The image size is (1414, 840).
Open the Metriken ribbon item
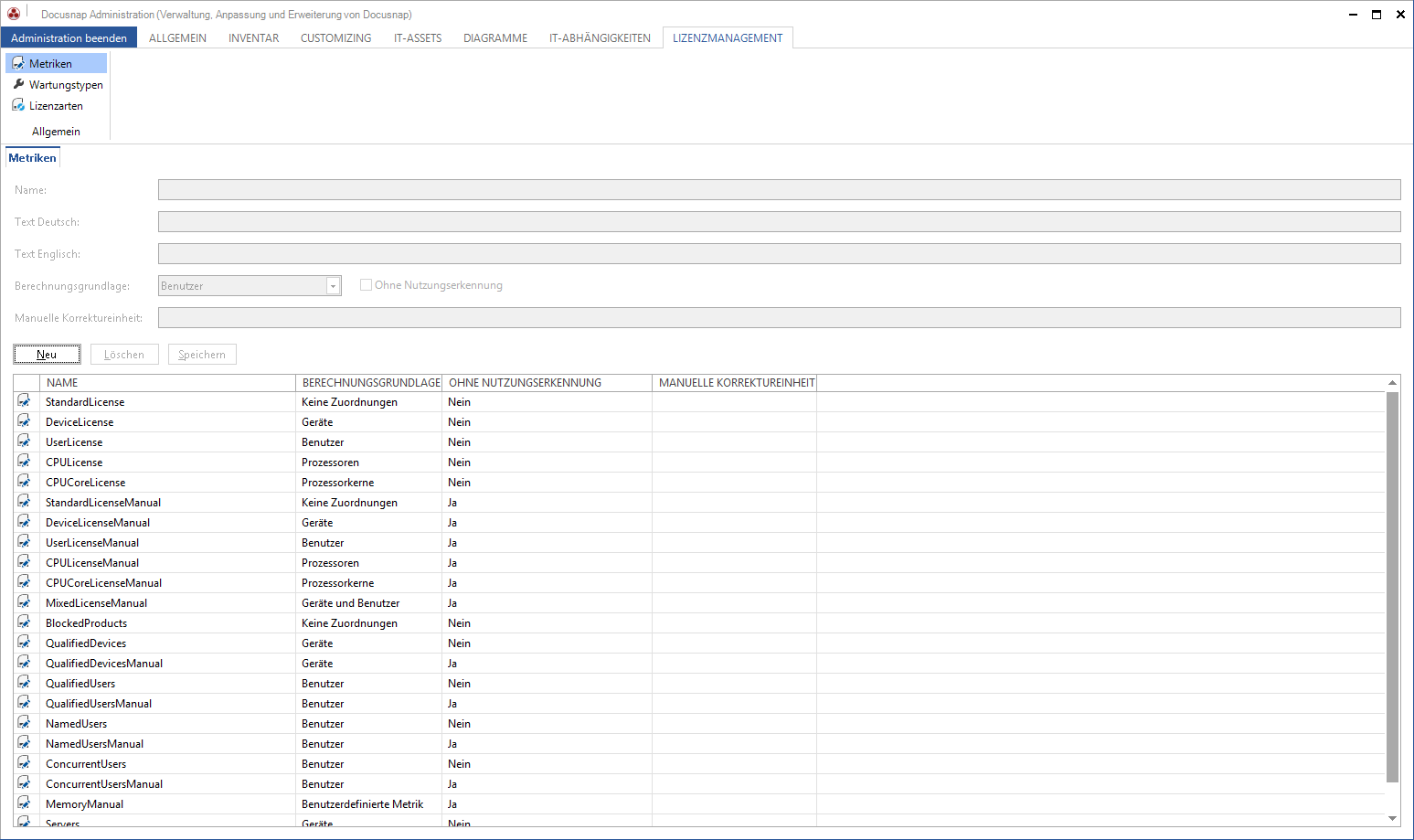point(56,63)
